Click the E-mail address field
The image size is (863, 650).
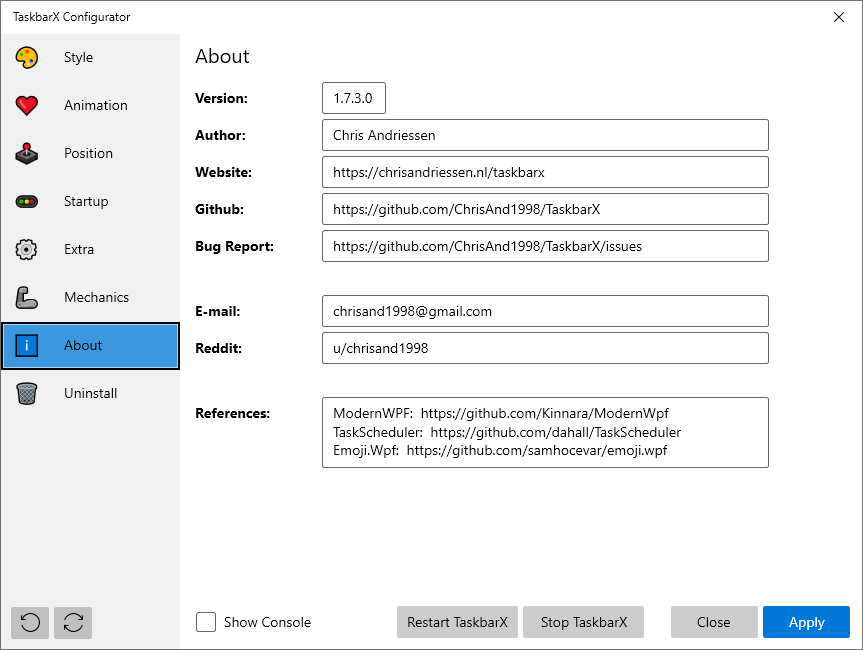[x=545, y=311]
